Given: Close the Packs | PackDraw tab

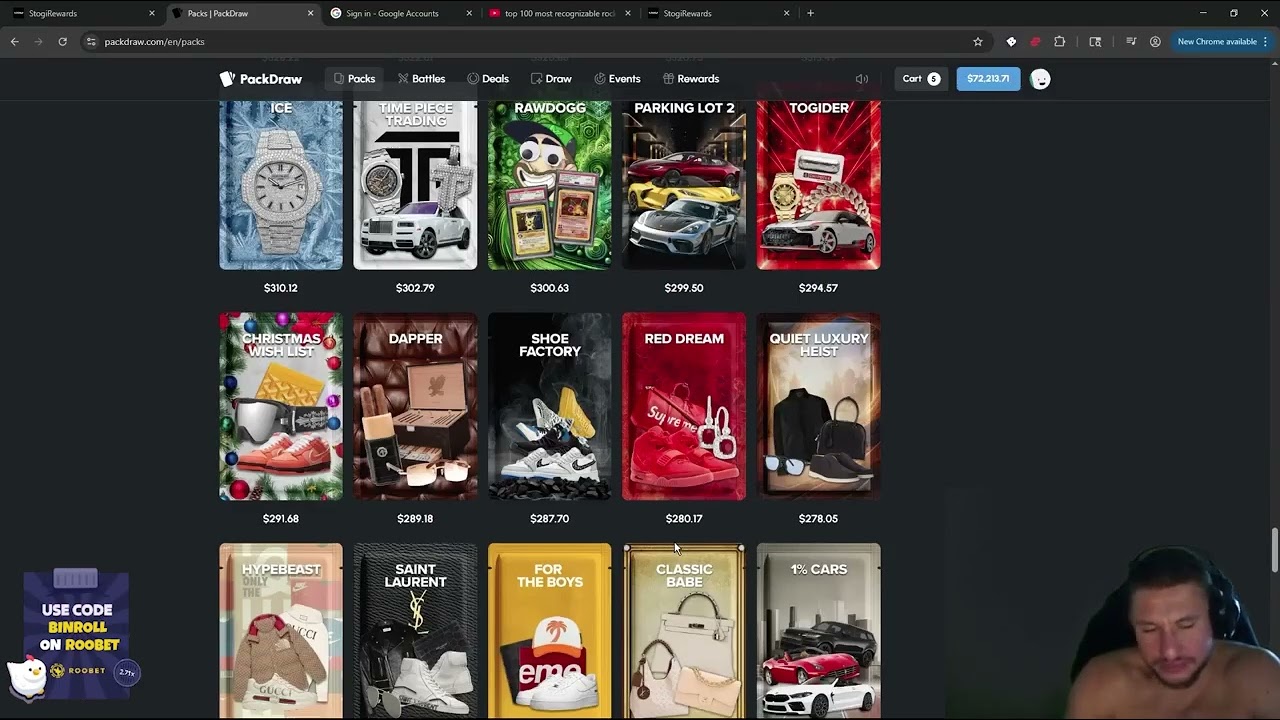Looking at the screenshot, I should [310, 13].
